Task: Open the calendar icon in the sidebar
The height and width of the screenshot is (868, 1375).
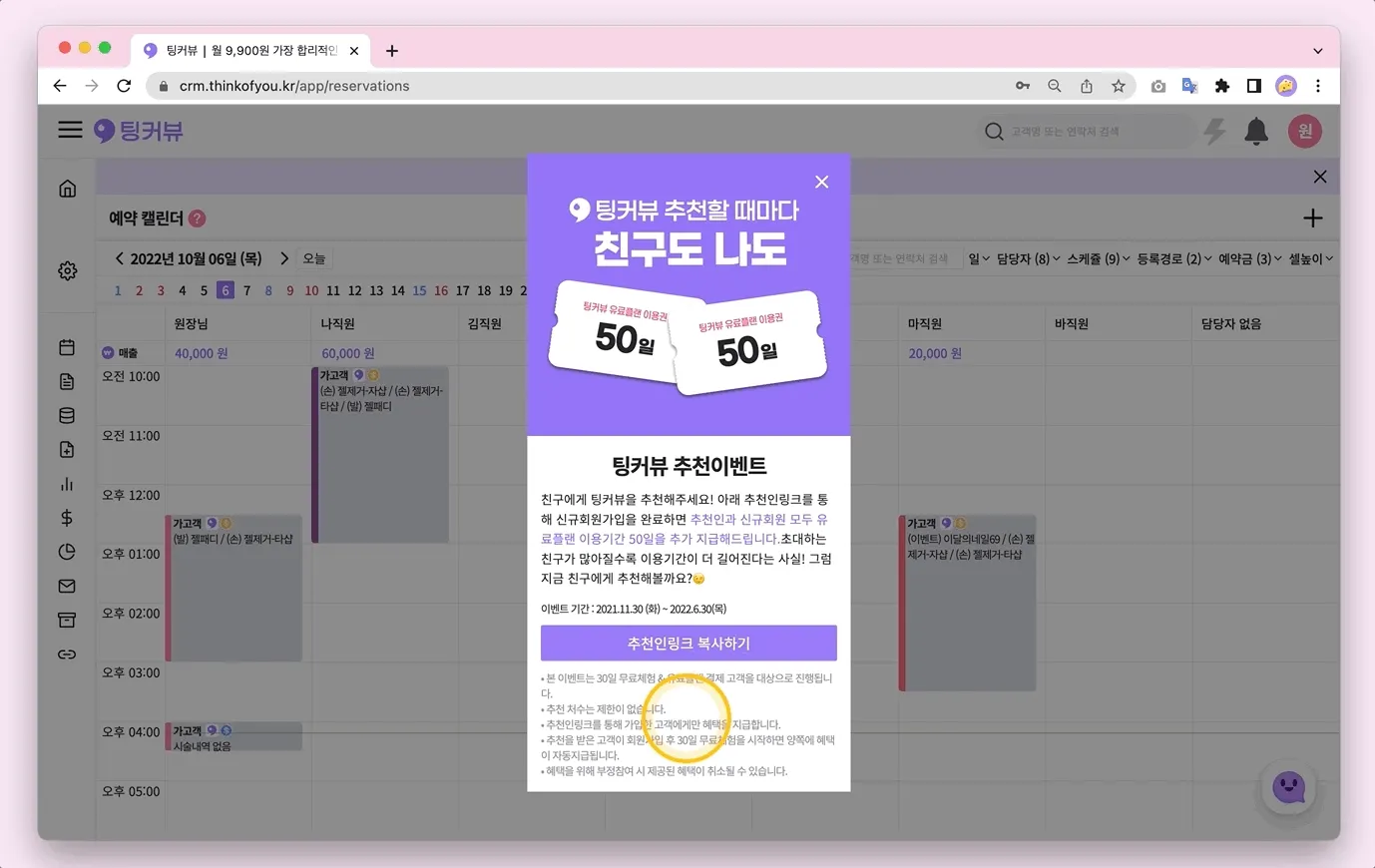Action: (67, 347)
